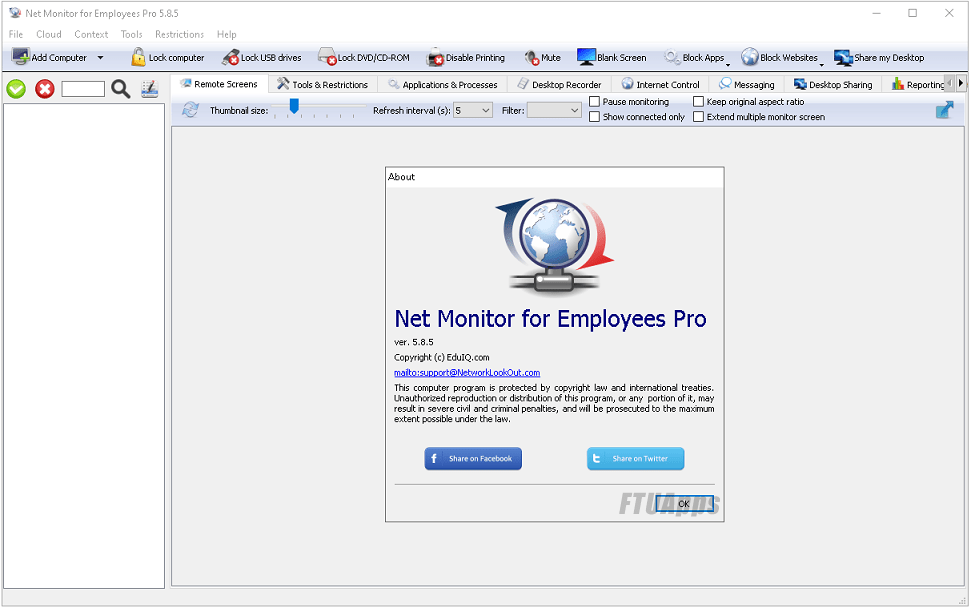
Task: Open Applications & Processes tab
Action: (443, 84)
